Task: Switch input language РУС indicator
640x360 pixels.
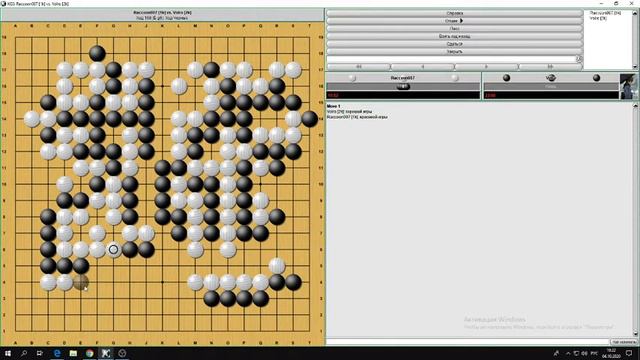Action: click(x=594, y=353)
